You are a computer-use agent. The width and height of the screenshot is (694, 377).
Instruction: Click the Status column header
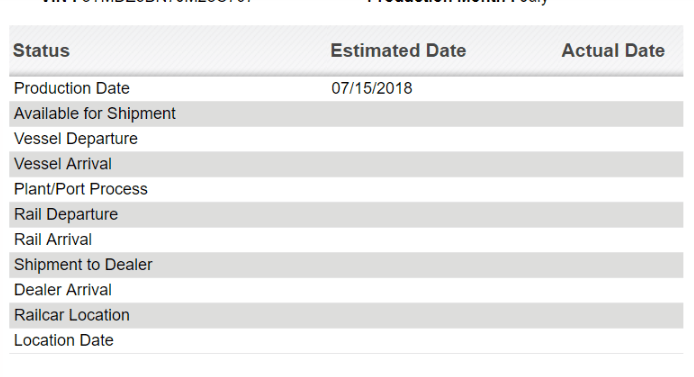[x=41, y=51]
